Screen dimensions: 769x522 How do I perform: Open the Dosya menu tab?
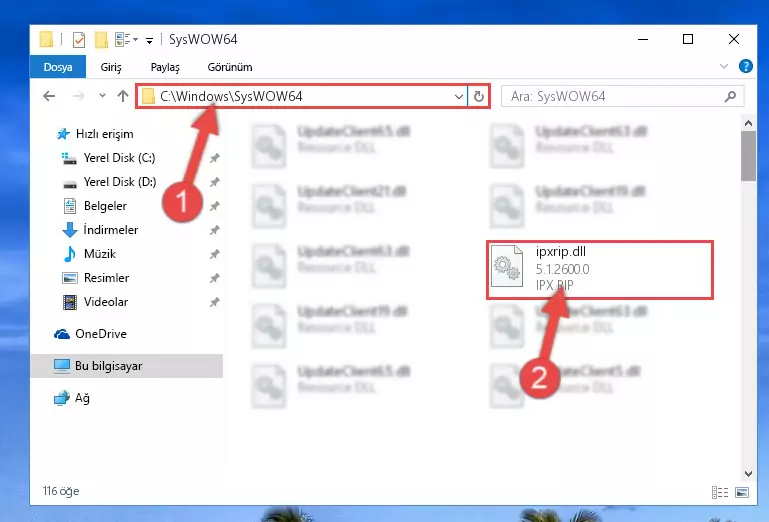tap(58, 67)
